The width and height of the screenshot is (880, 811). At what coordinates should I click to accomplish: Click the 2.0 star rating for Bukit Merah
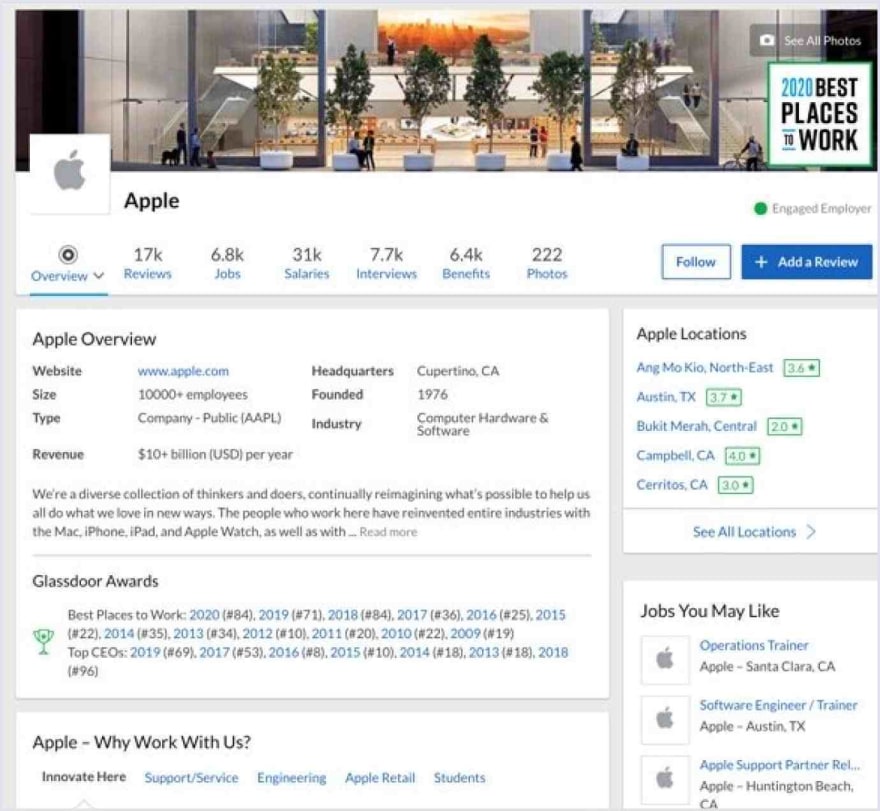(x=785, y=427)
